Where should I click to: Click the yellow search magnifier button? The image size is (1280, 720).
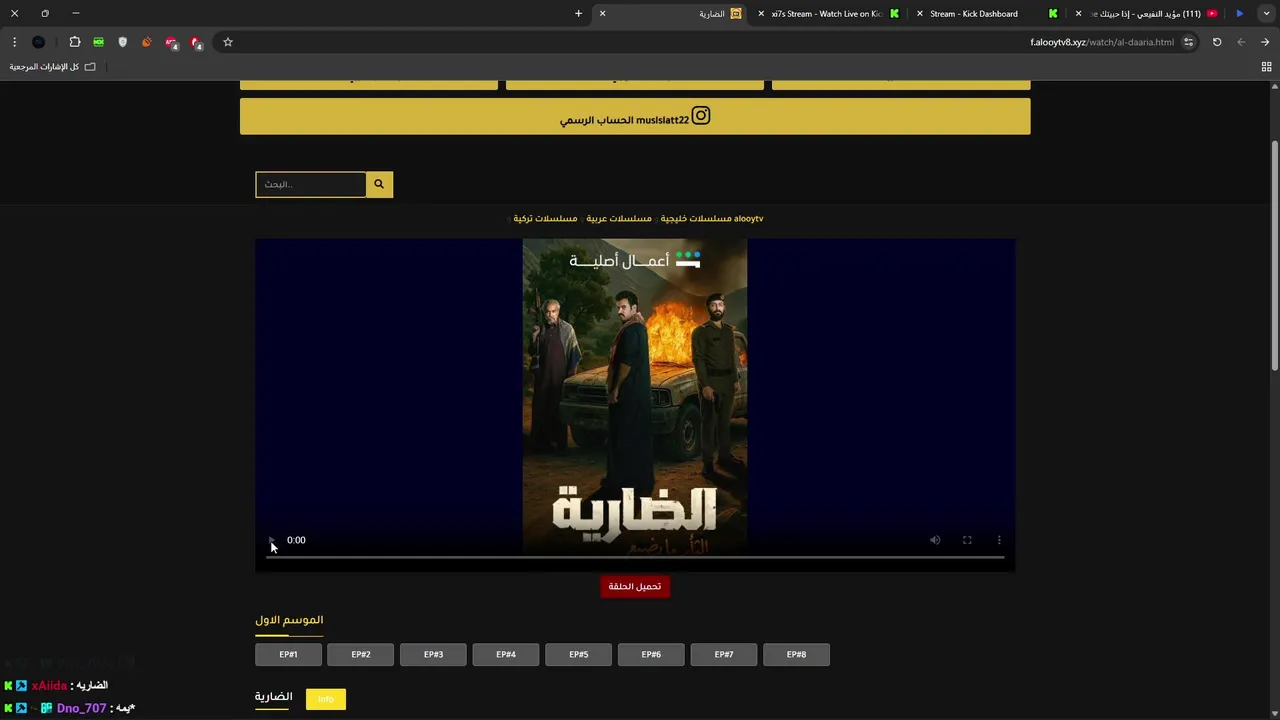(x=379, y=184)
